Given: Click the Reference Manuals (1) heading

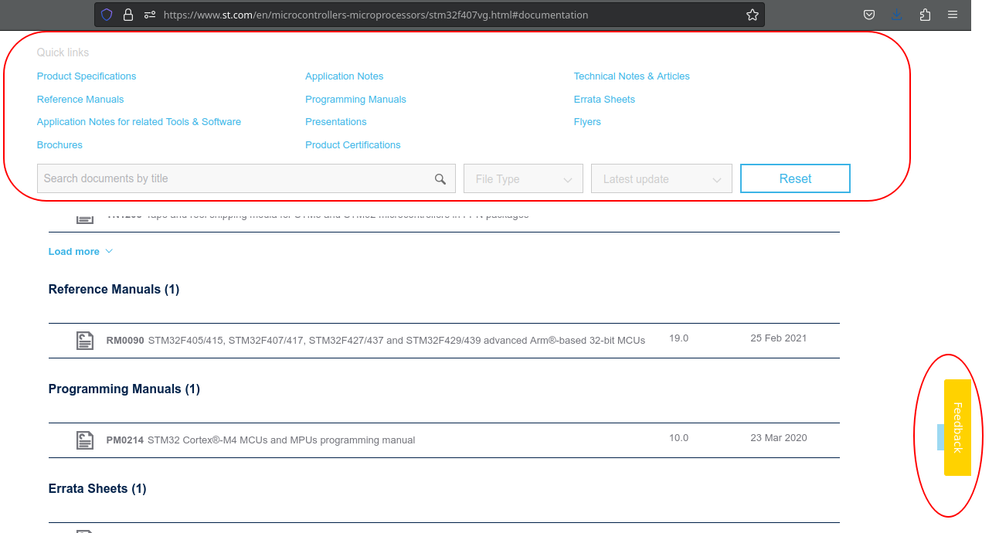Looking at the screenshot, I should point(114,289).
